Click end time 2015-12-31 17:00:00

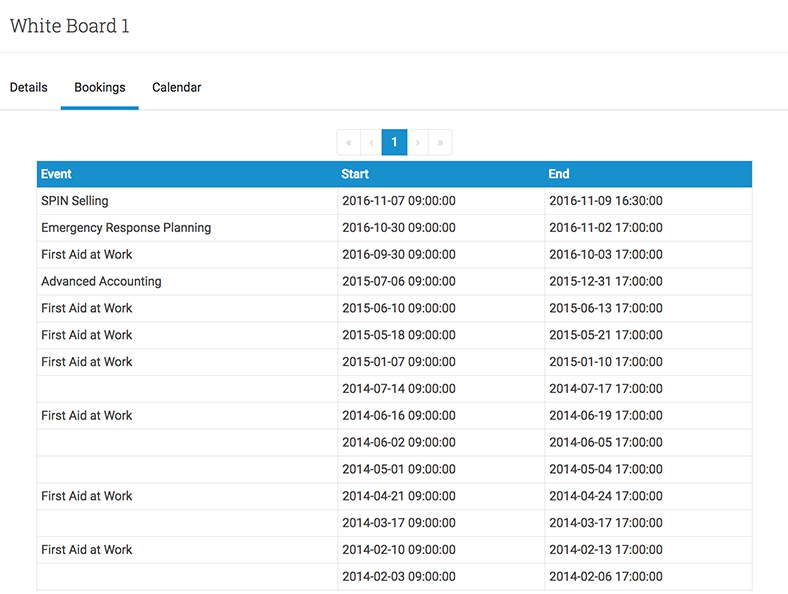[x=606, y=281]
